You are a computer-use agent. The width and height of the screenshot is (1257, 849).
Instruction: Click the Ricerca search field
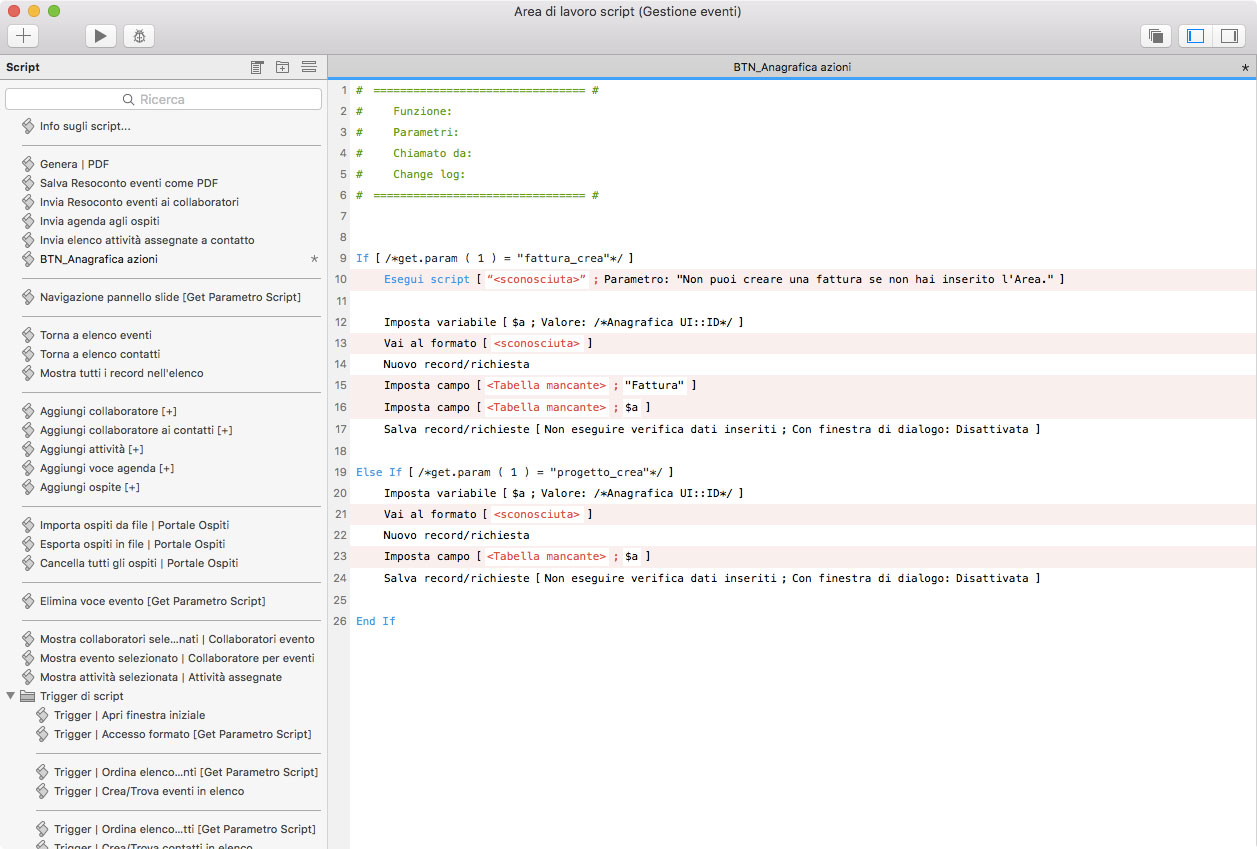(163, 99)
